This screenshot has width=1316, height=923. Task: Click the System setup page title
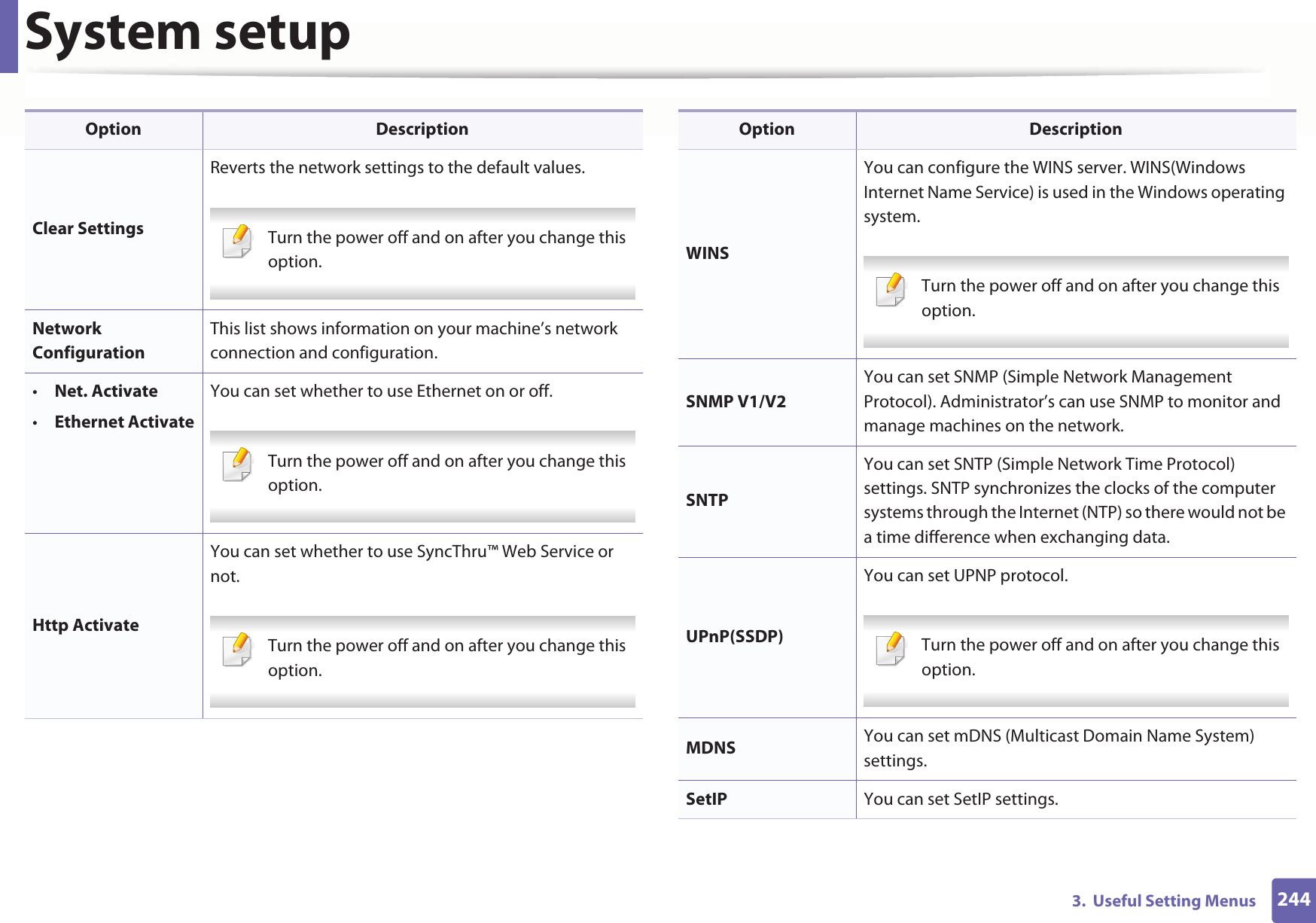click(188, 32)
